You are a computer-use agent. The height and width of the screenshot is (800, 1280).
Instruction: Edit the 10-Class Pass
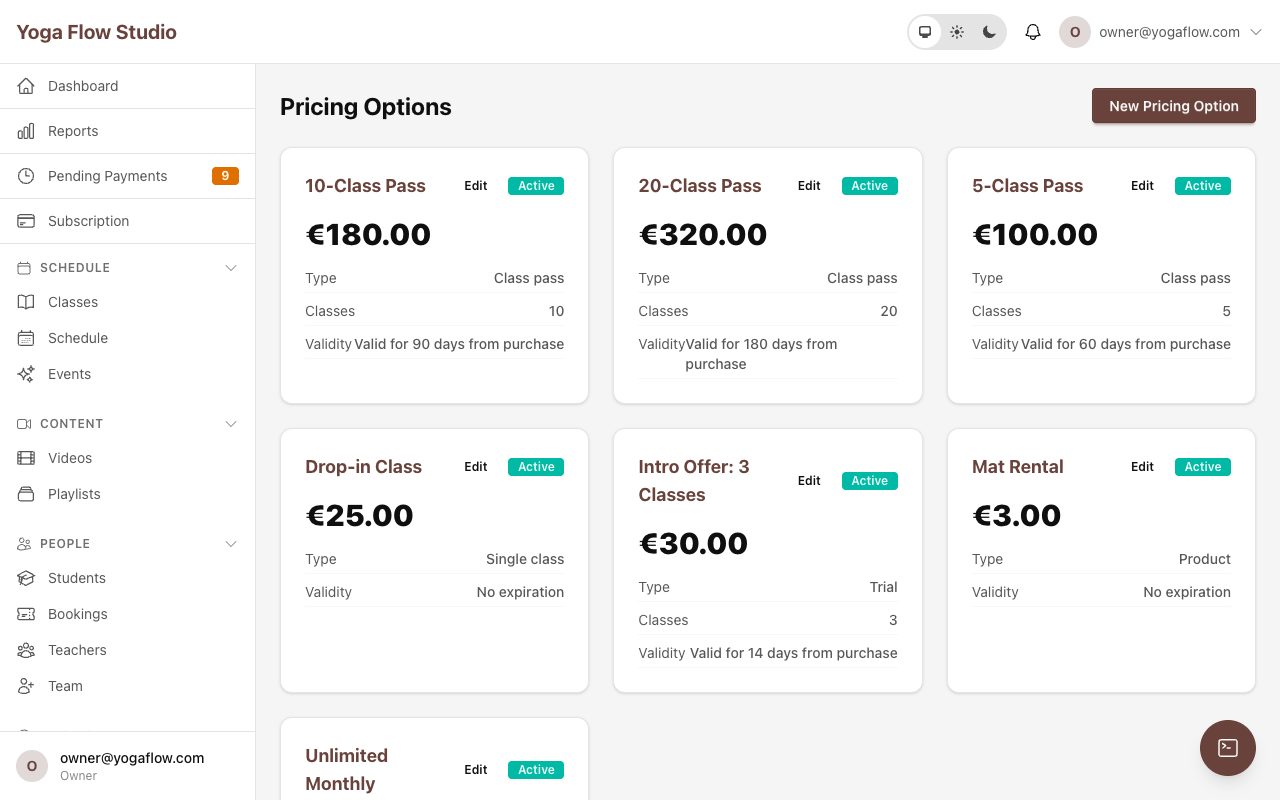click(476, 186)
